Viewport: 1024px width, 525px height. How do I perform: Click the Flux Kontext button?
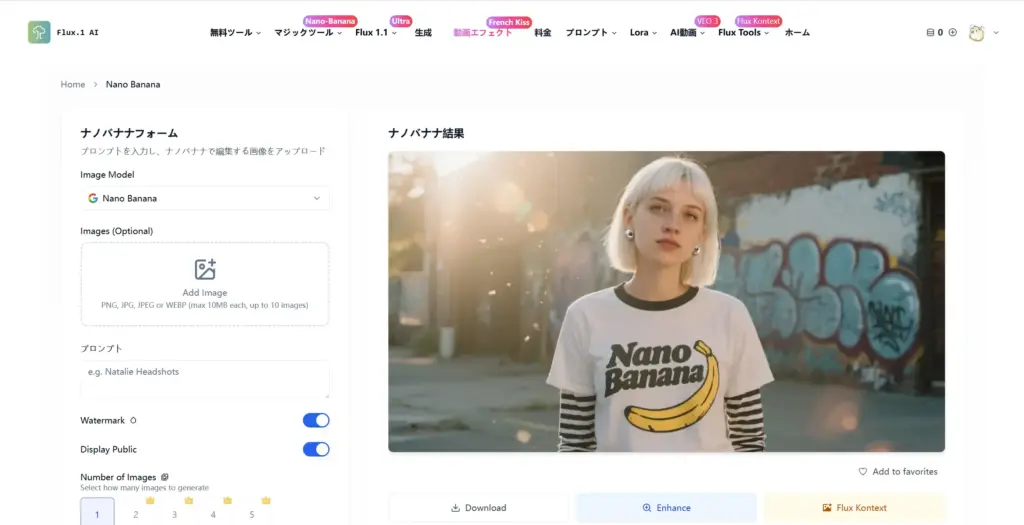854,507
